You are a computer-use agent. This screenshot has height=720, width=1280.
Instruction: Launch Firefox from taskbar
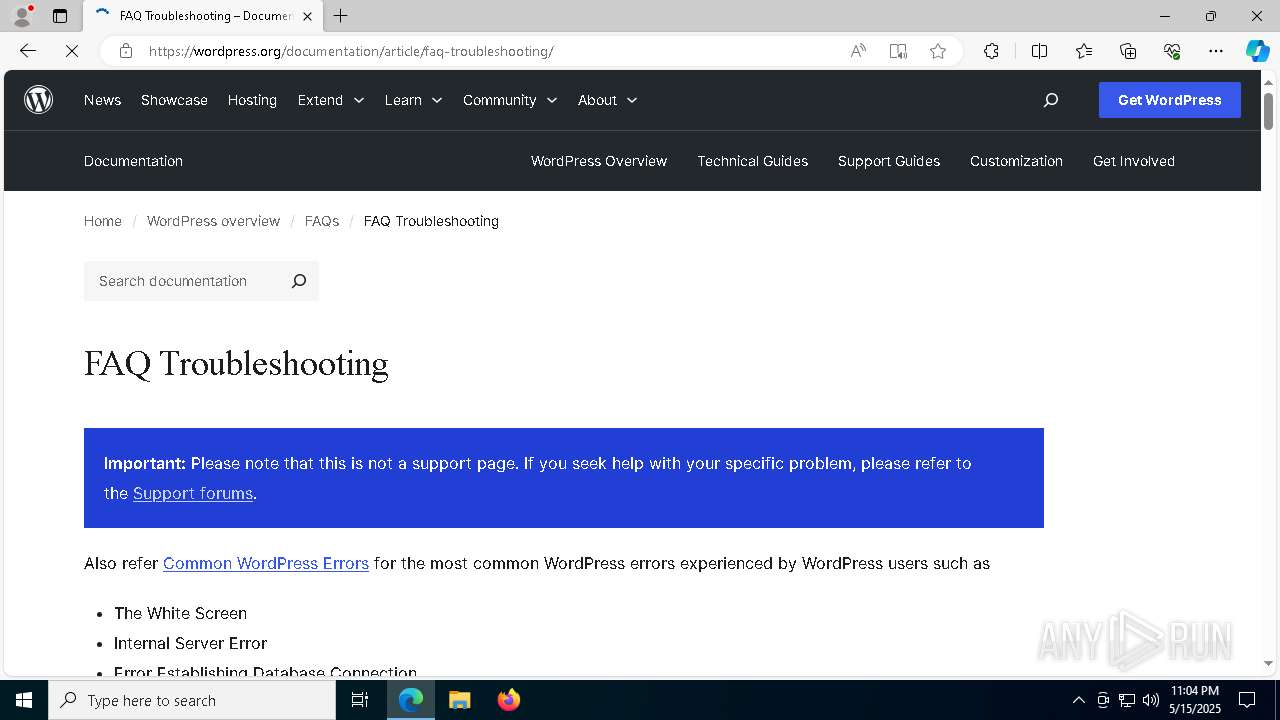(x=508, y=700)
